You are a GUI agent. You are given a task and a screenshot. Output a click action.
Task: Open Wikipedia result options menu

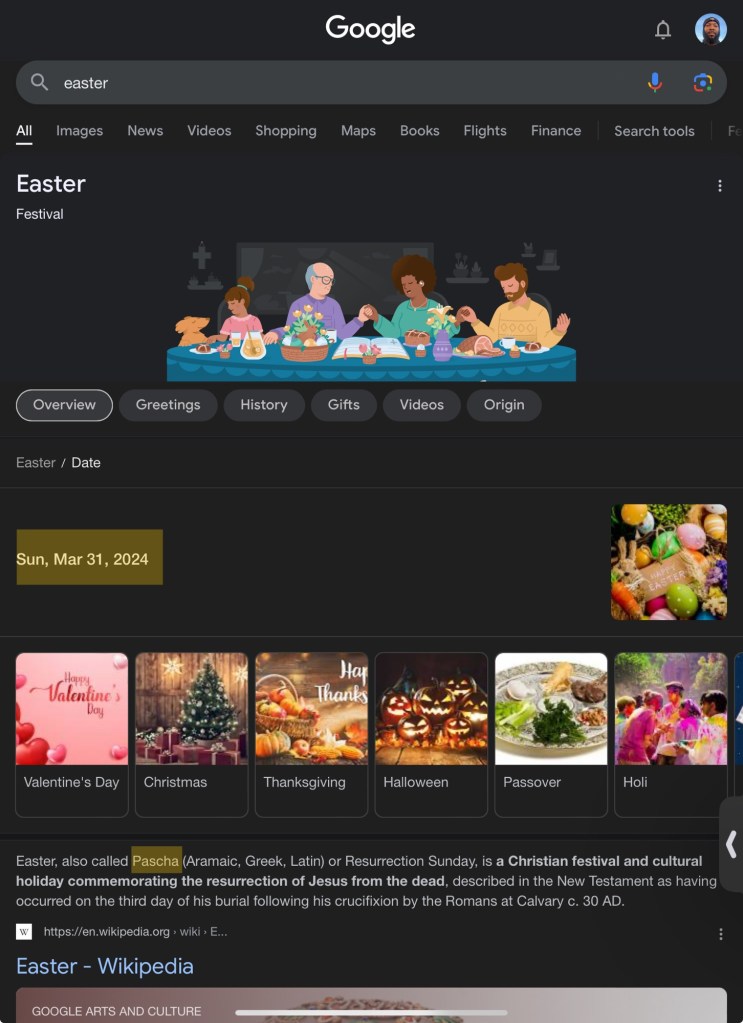point(720,934)
